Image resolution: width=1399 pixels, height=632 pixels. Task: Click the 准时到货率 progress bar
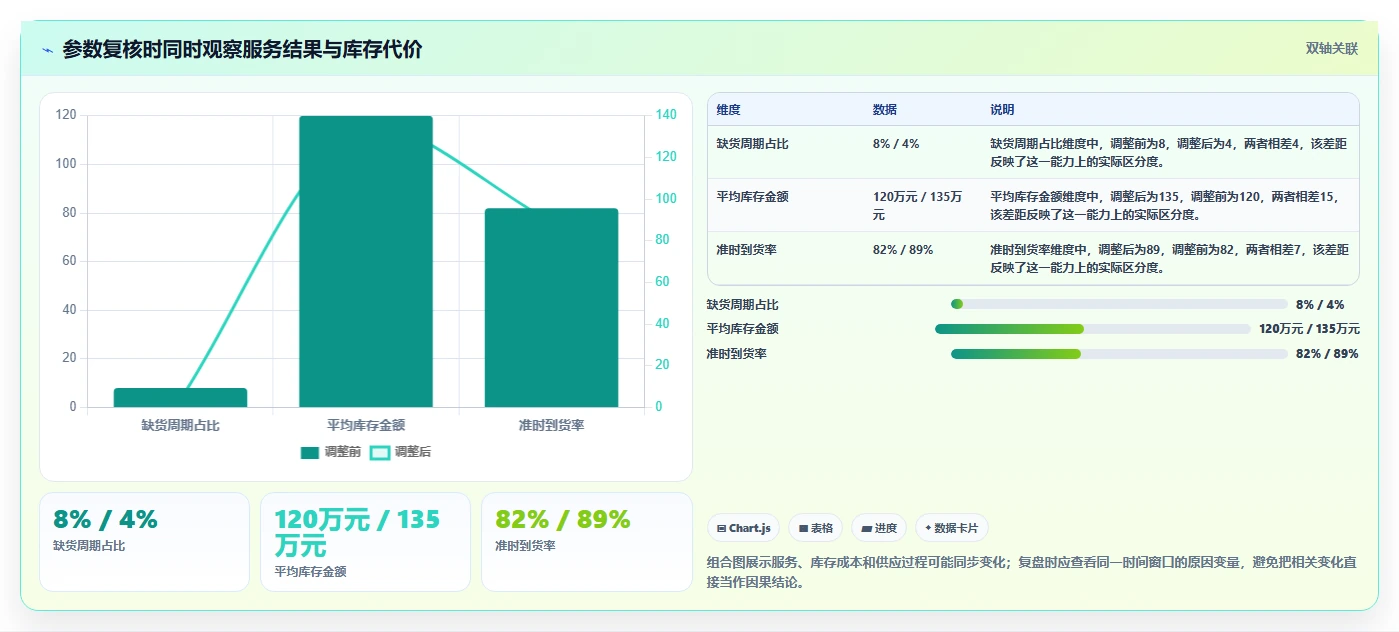(1119, 354)
